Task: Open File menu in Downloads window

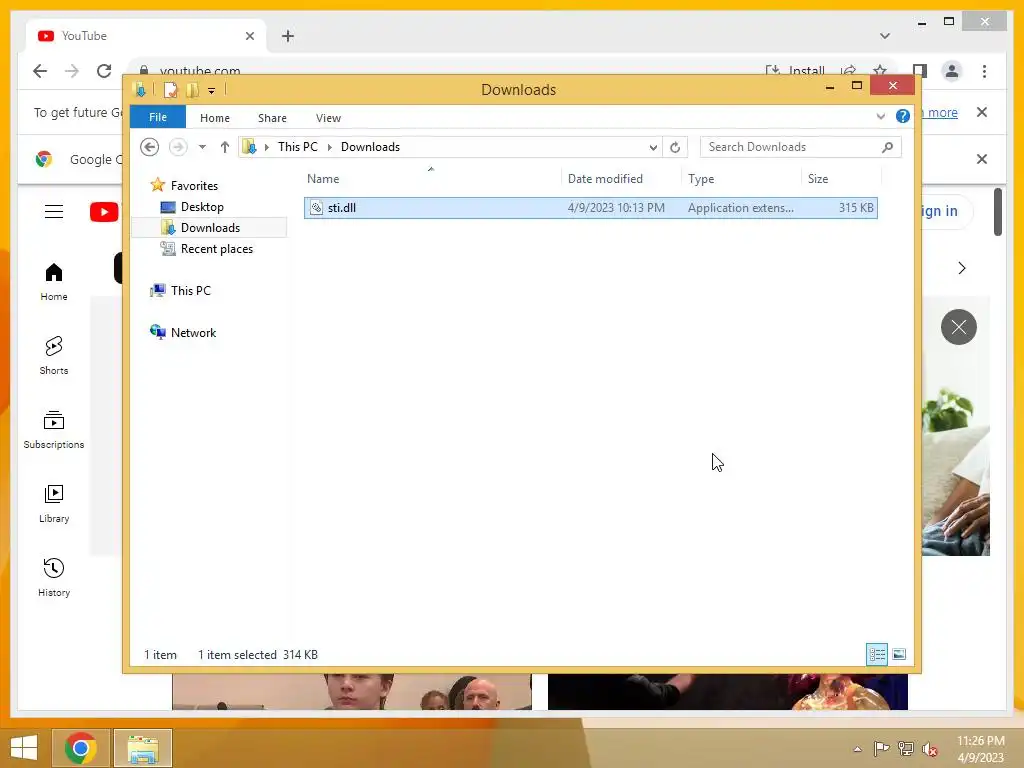Action: [x=157, y=117]
